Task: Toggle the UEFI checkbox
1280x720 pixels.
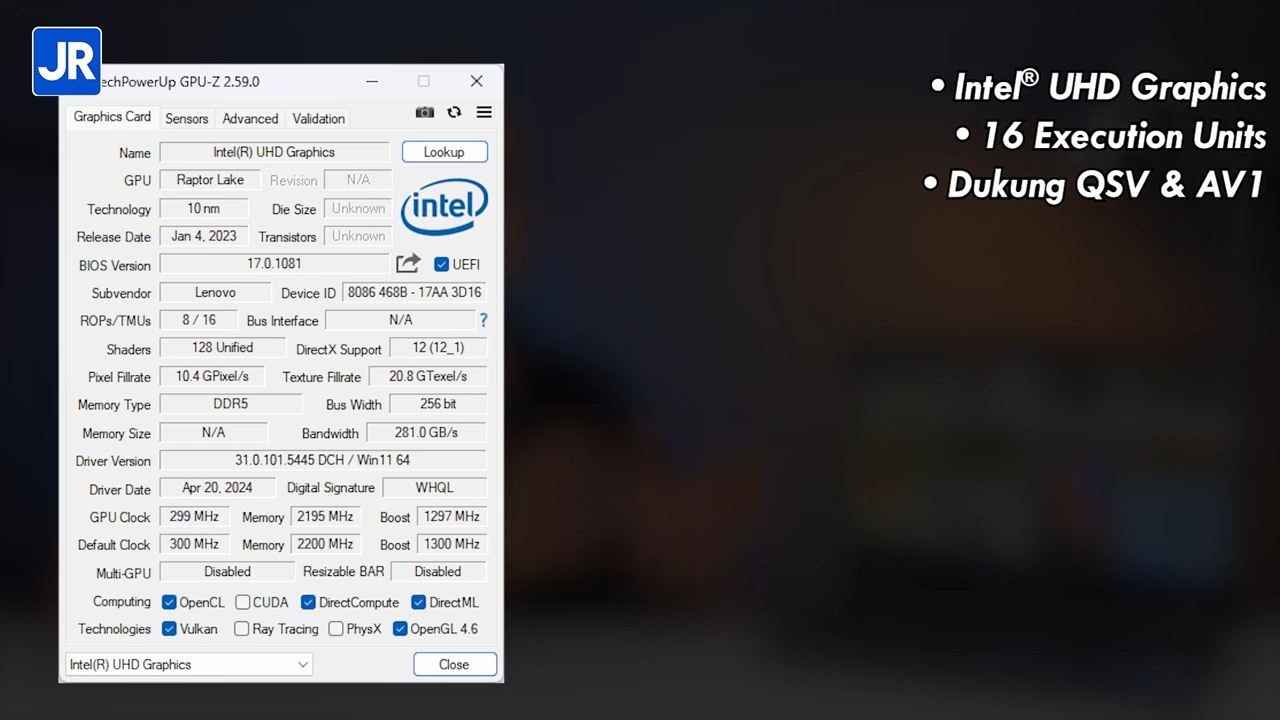Action: pyautogui.click(x=441, y=265)
